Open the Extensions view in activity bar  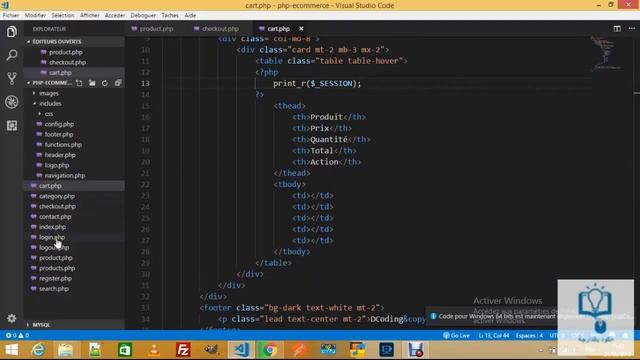[11, 125]
